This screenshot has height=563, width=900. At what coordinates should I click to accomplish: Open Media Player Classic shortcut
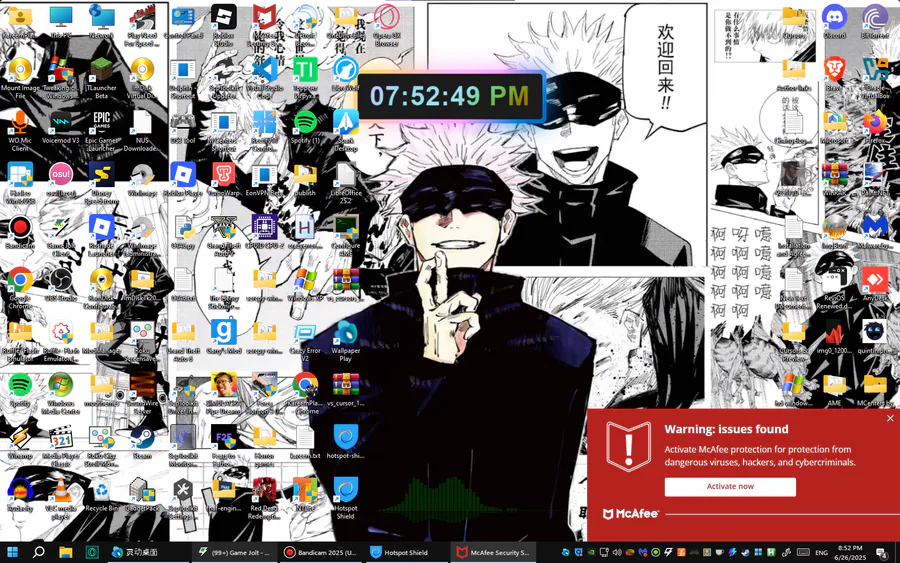61,446
